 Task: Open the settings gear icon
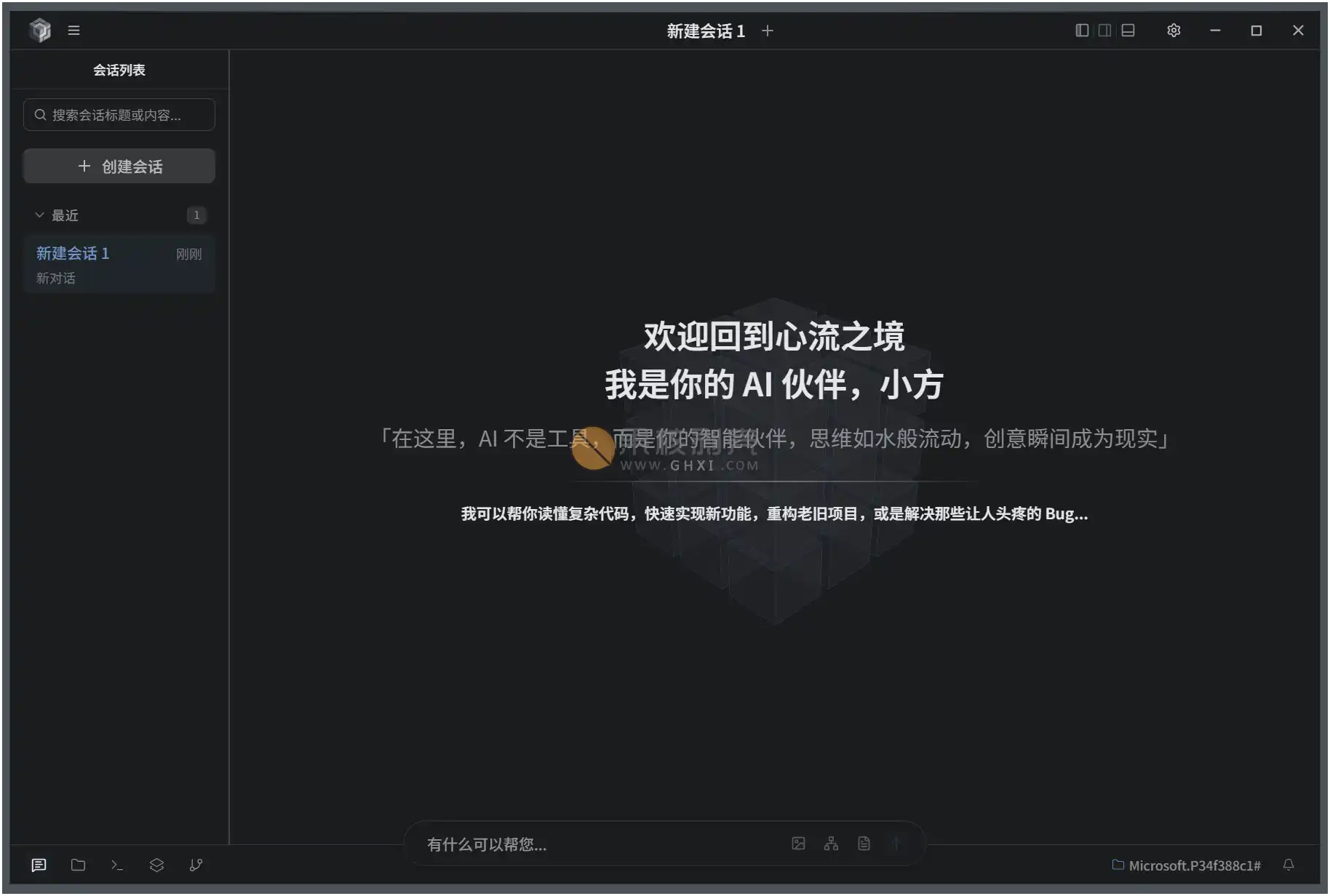(x=1173, y=30)
